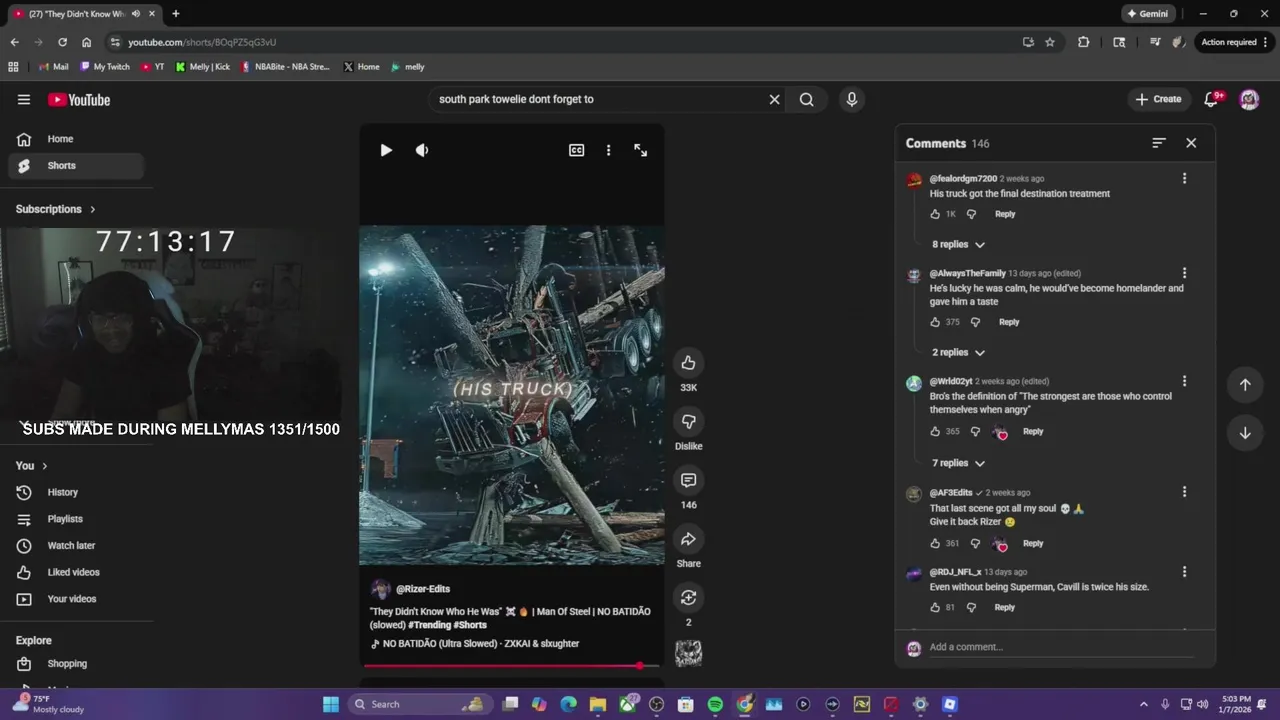Open Playlists in the sidebar
This screenshot has height=720, width=1280.
click(76, 519)
